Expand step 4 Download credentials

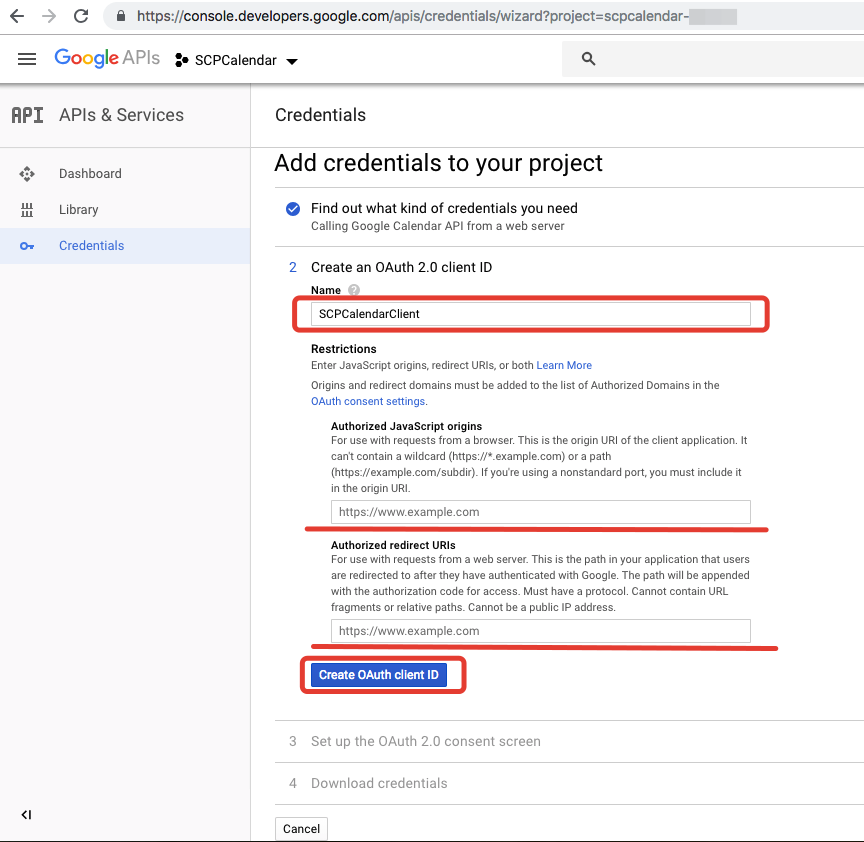(379, 783)
